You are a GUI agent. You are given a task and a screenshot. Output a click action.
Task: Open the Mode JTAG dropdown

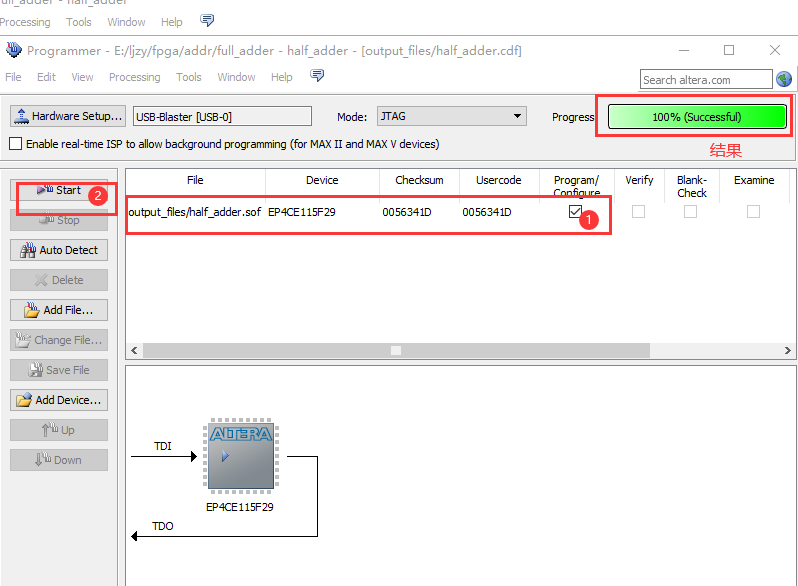[451, 116]
